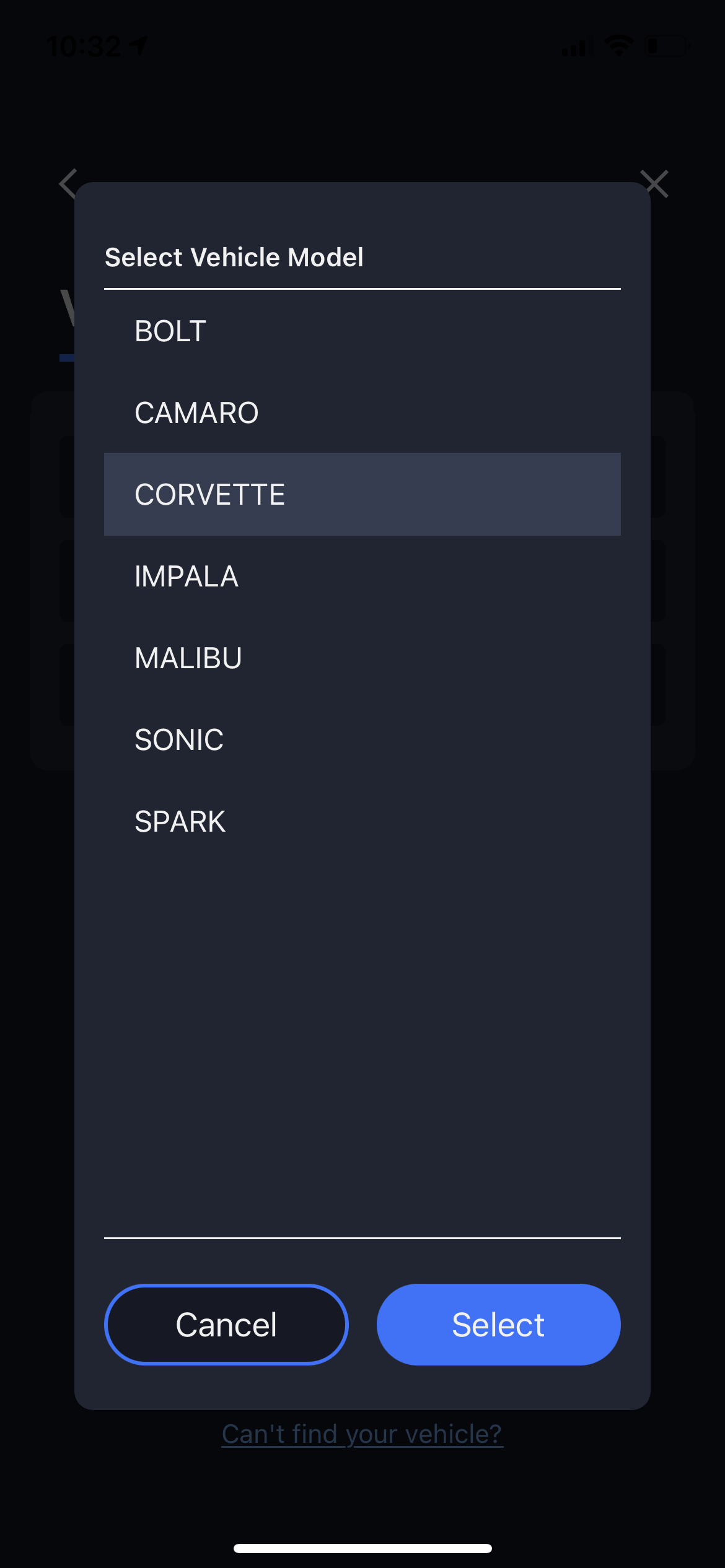
Task: Confirm choice with the Select button
Action: point(499,1325)
